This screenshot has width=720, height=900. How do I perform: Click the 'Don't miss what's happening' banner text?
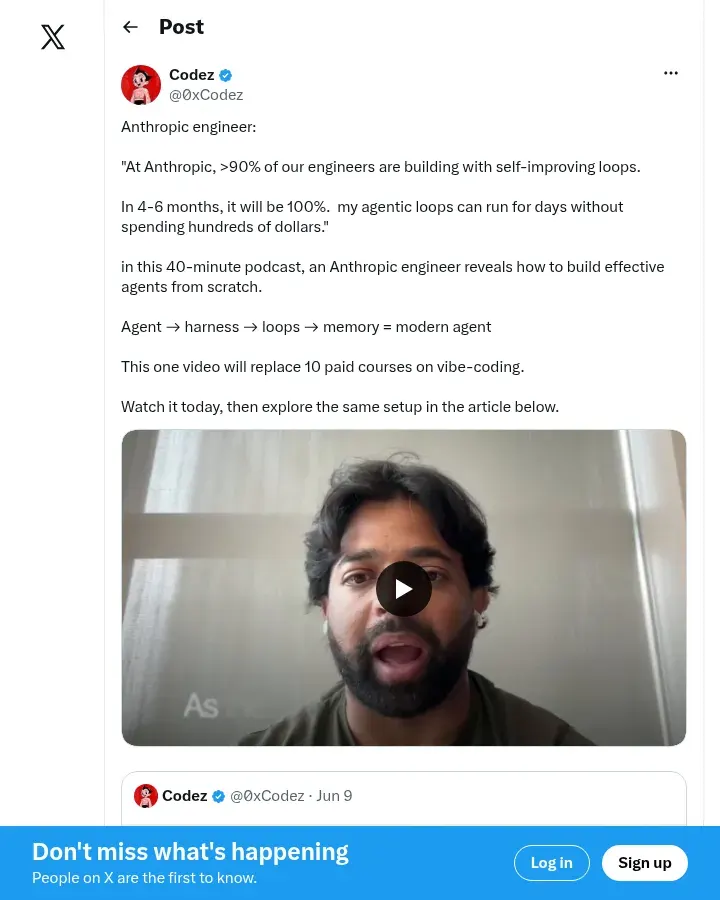point(190,852)
